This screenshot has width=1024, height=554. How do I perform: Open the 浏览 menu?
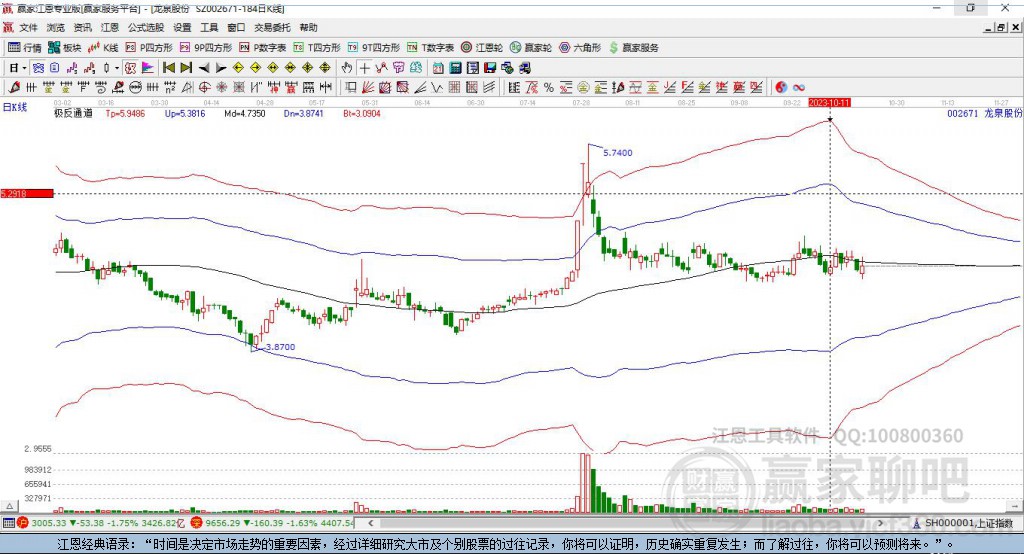pyautogui.click(x=56, y=27)
